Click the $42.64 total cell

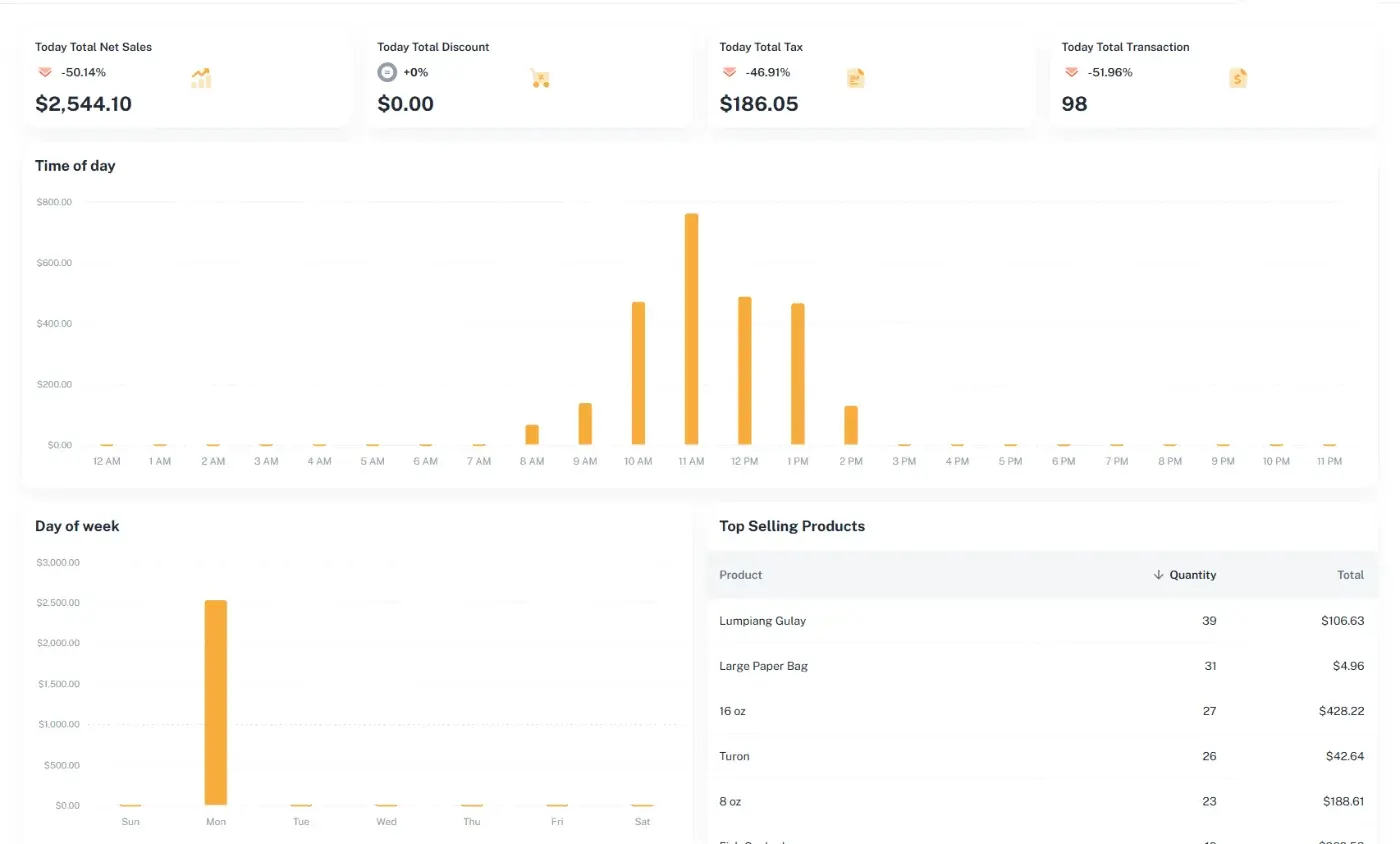1344,756
